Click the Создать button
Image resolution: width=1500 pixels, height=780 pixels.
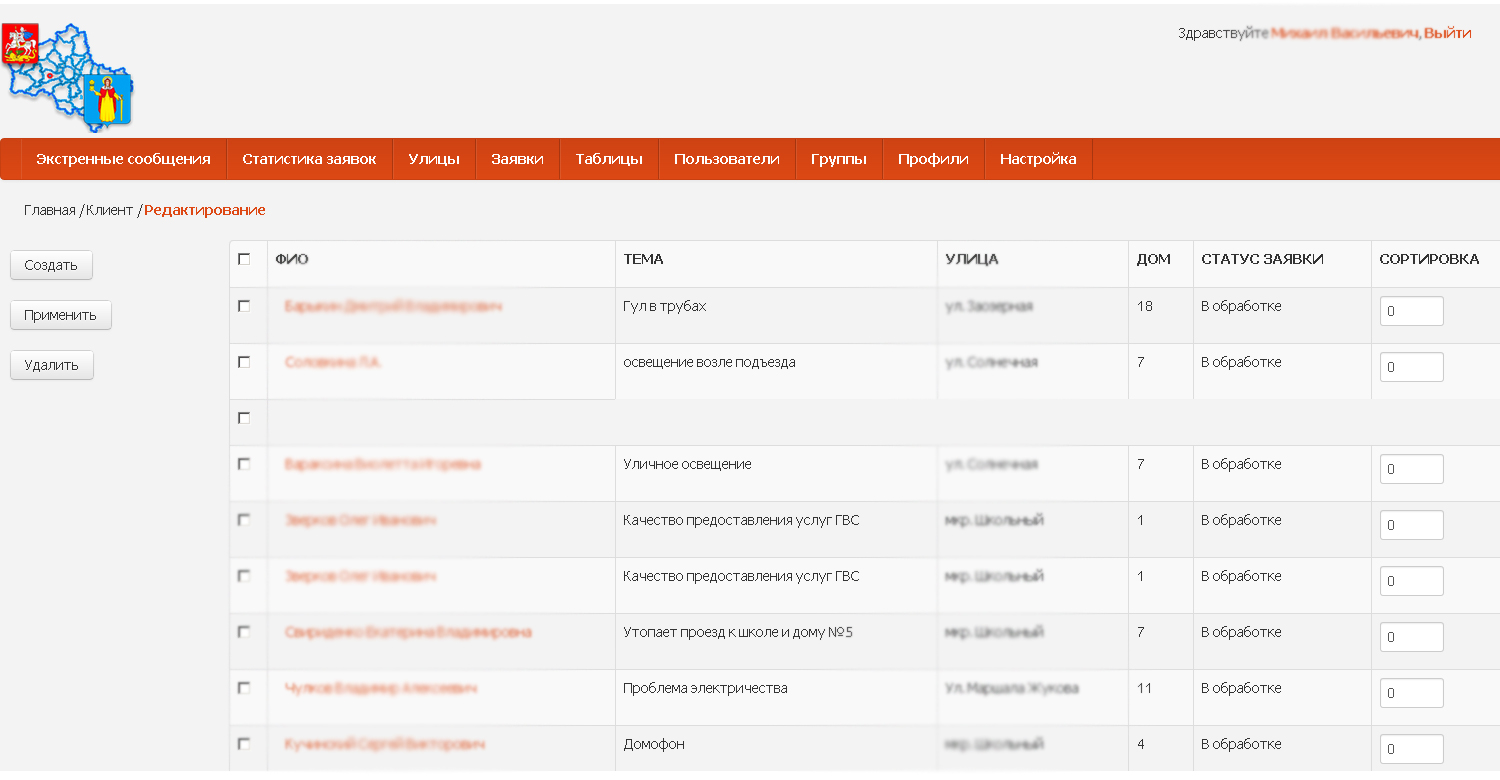(x=51, y=265)
